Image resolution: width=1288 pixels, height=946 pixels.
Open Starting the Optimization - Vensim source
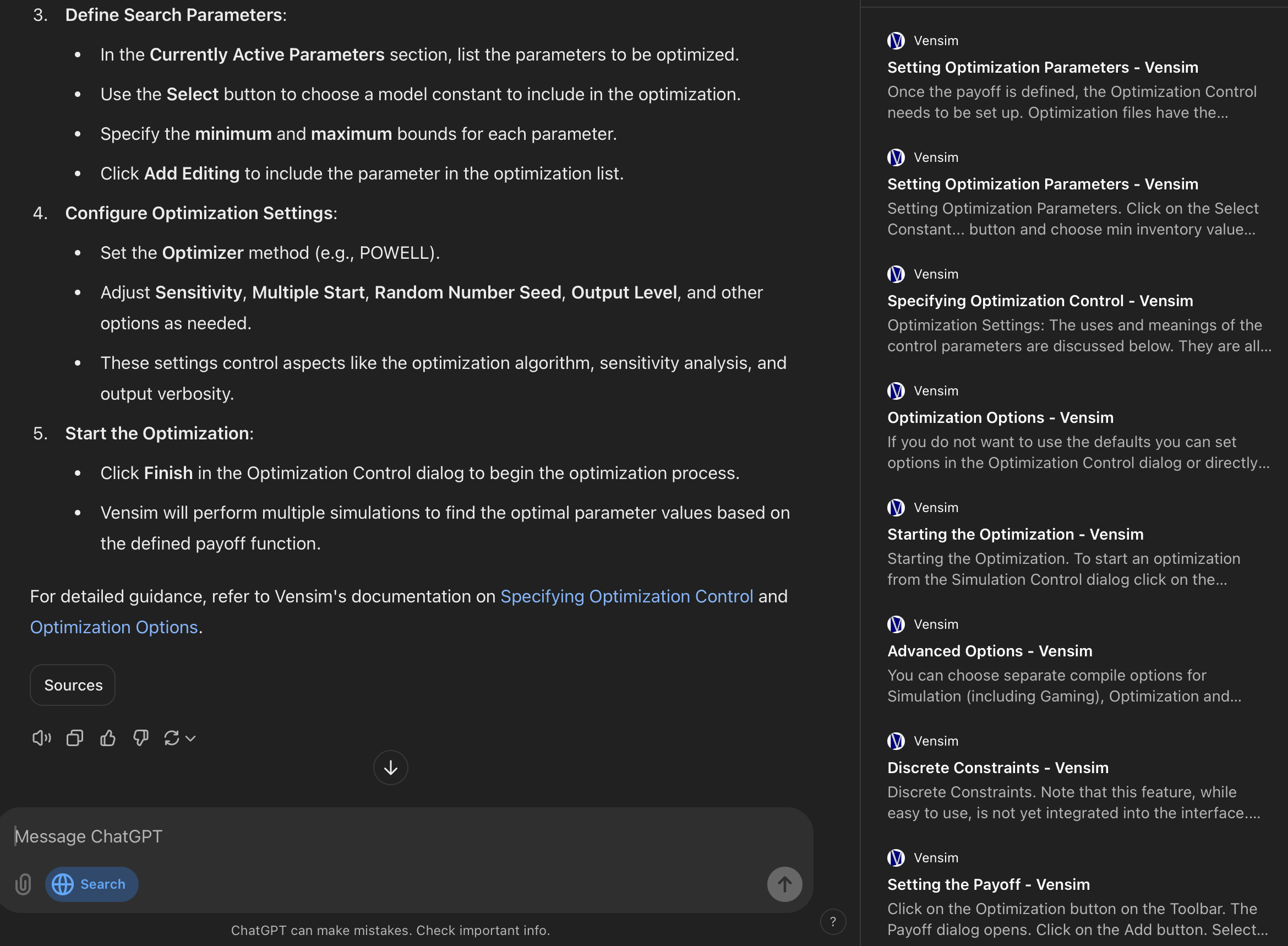pos(1015,534)
